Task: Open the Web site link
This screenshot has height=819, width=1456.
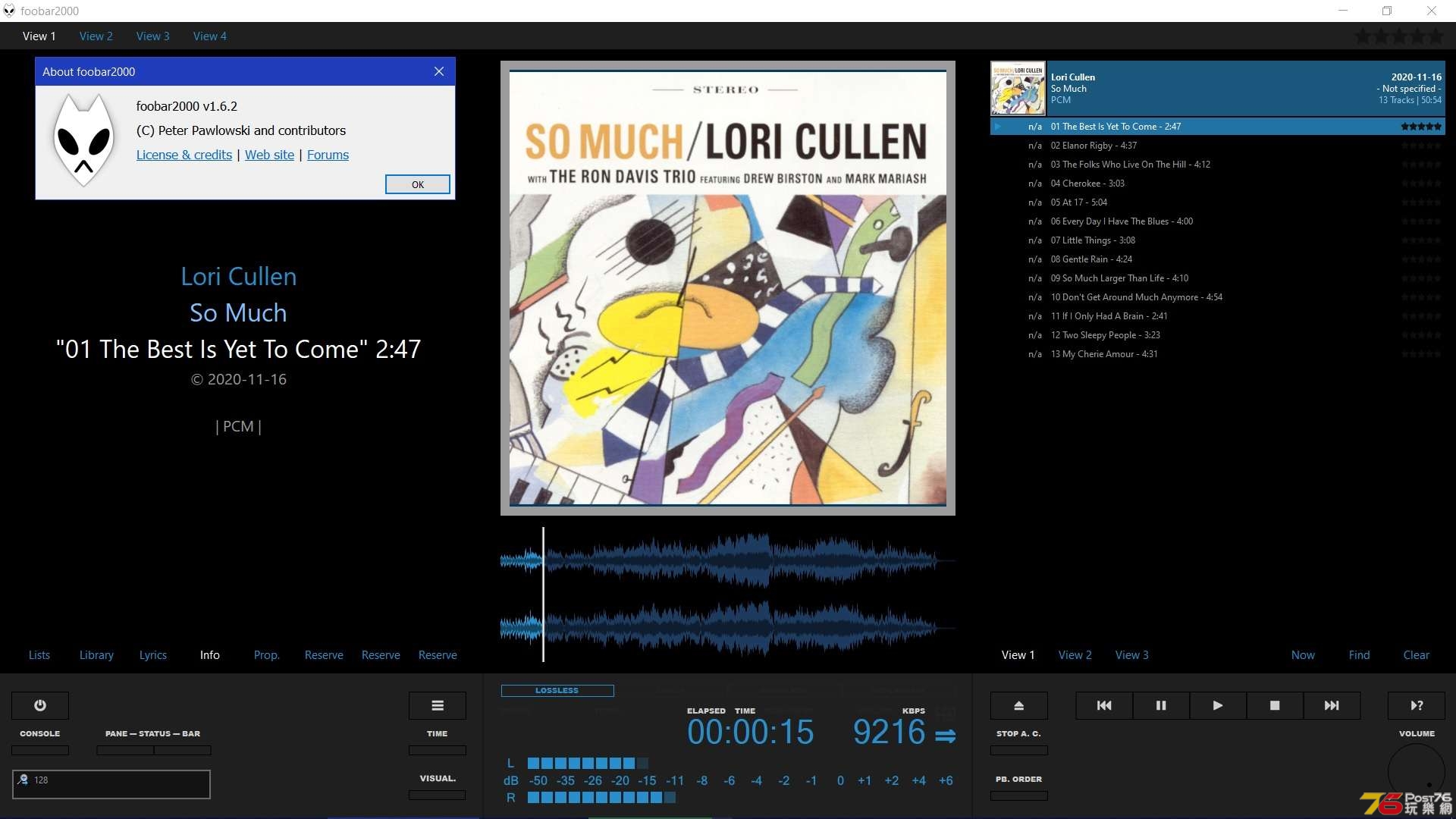Action: [269, 155]
